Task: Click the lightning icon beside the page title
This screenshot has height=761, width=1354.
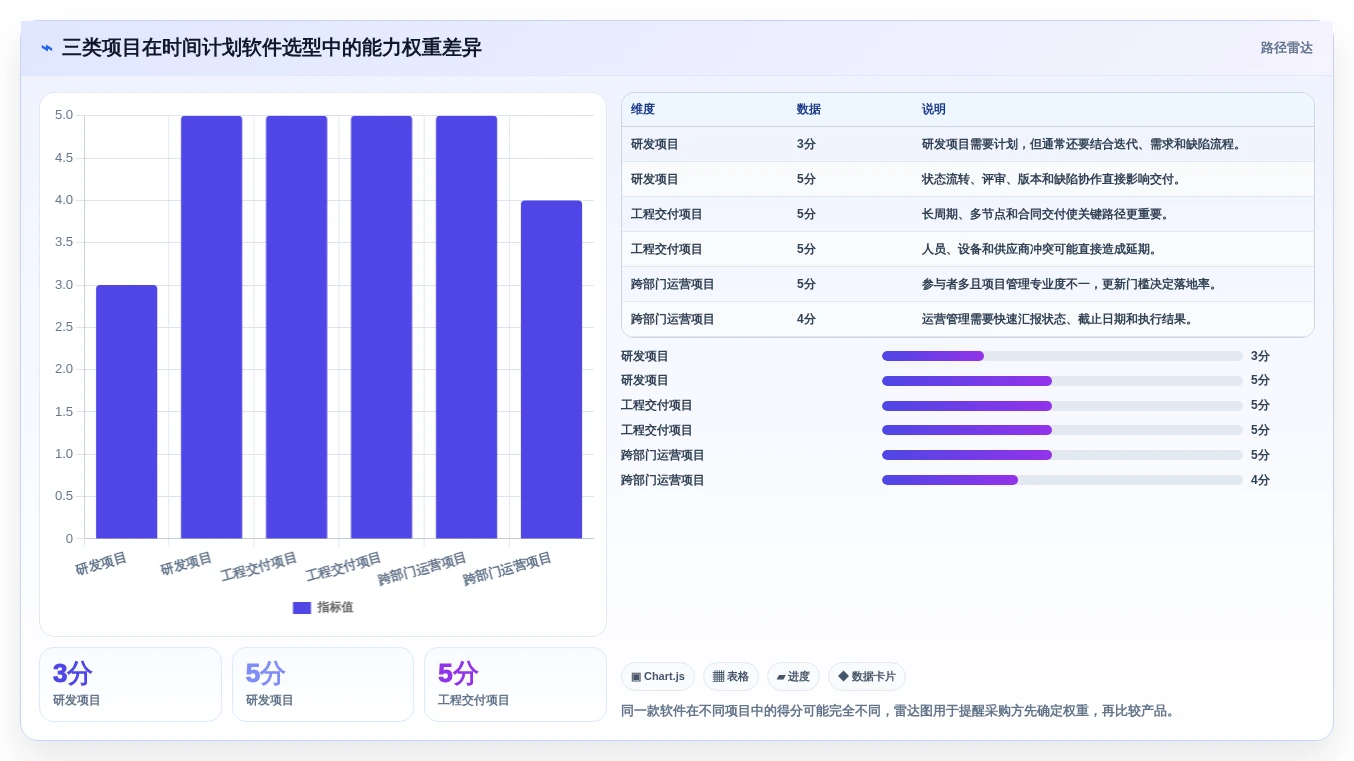Action: point(47,48)
